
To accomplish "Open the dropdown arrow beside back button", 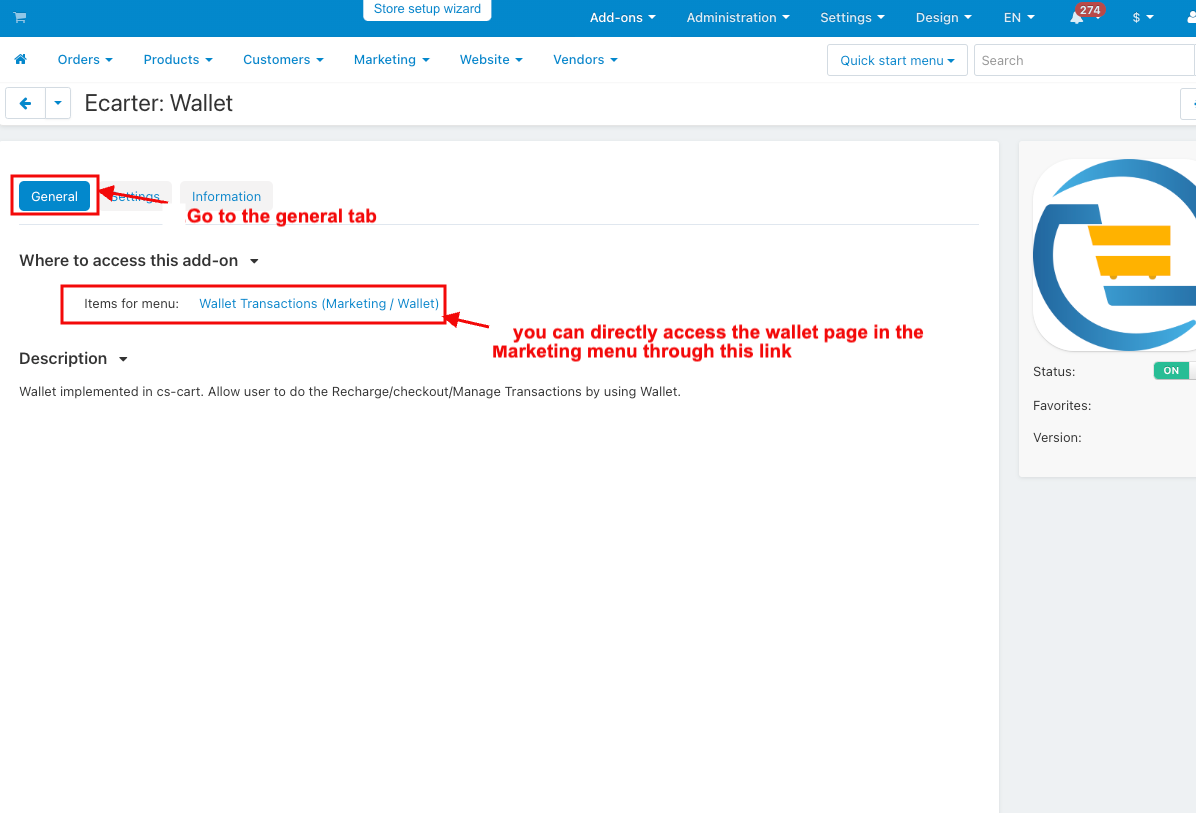I will (x=58, y=103).
